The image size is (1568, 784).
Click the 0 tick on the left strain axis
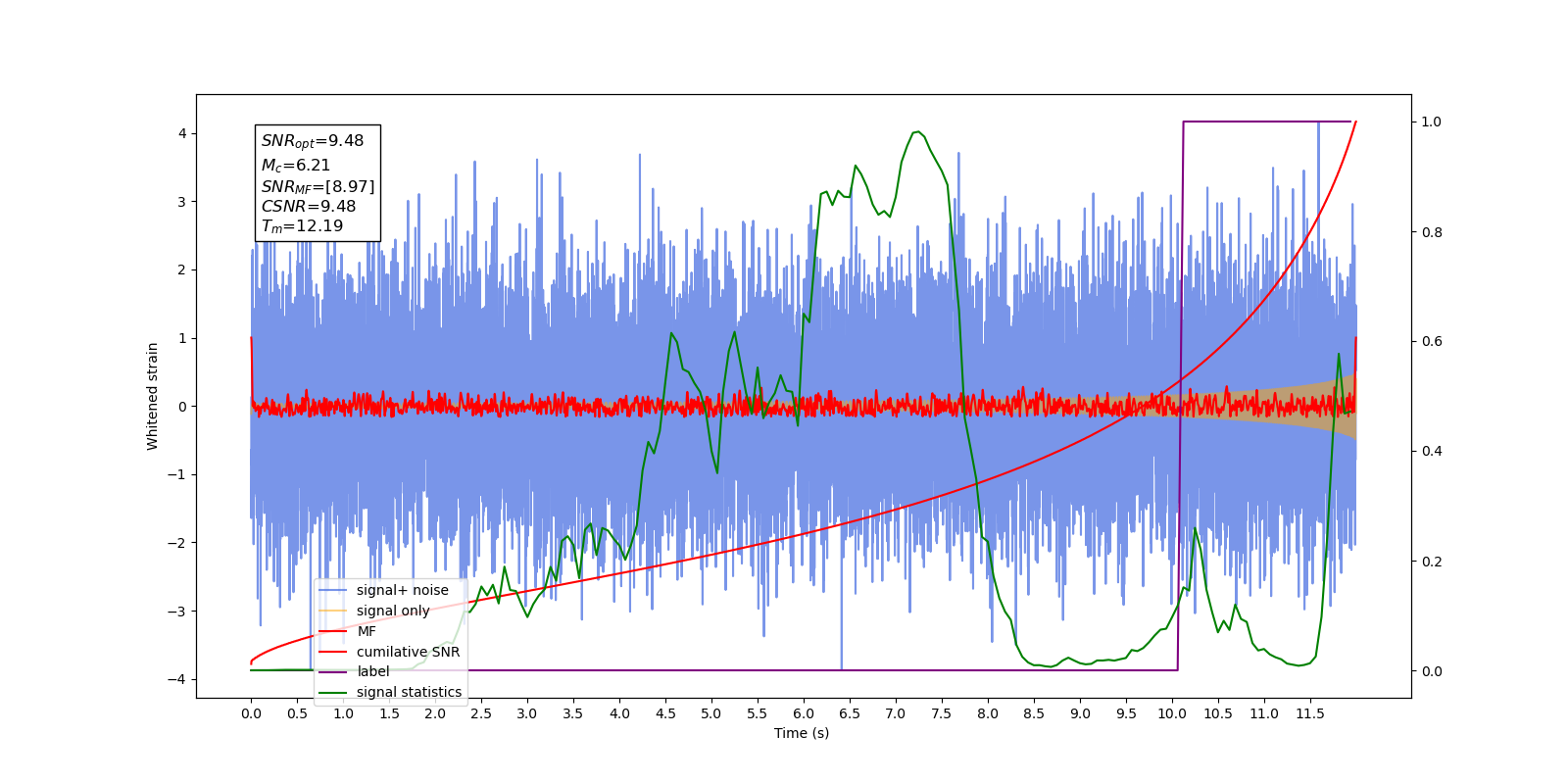[x=182, y=406]
